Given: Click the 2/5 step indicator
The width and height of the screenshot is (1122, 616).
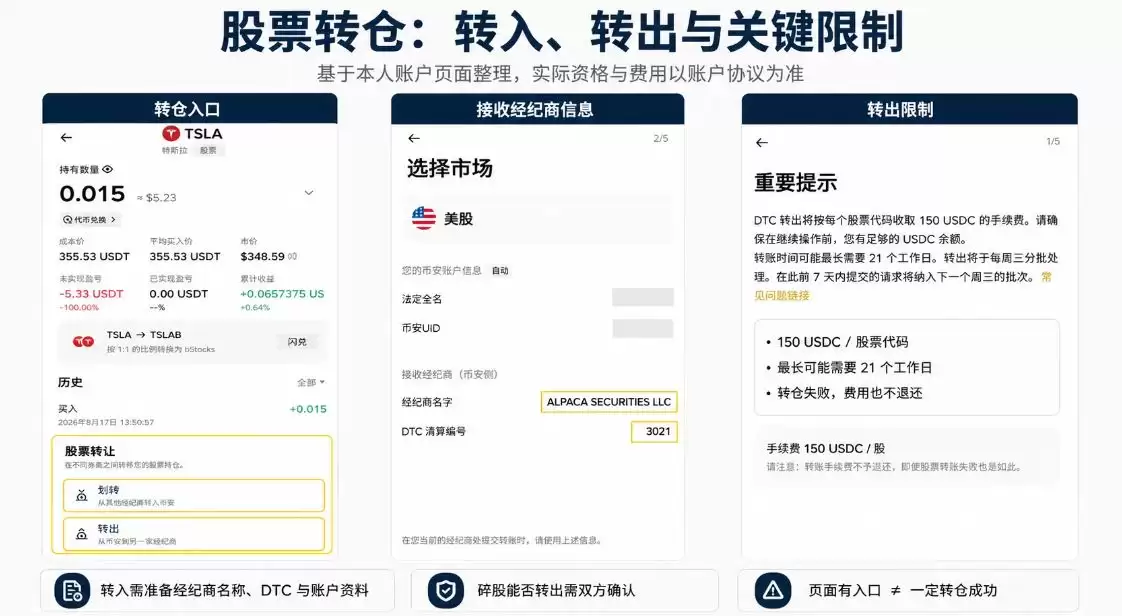Looking at the screenshot, I should 660,139.
